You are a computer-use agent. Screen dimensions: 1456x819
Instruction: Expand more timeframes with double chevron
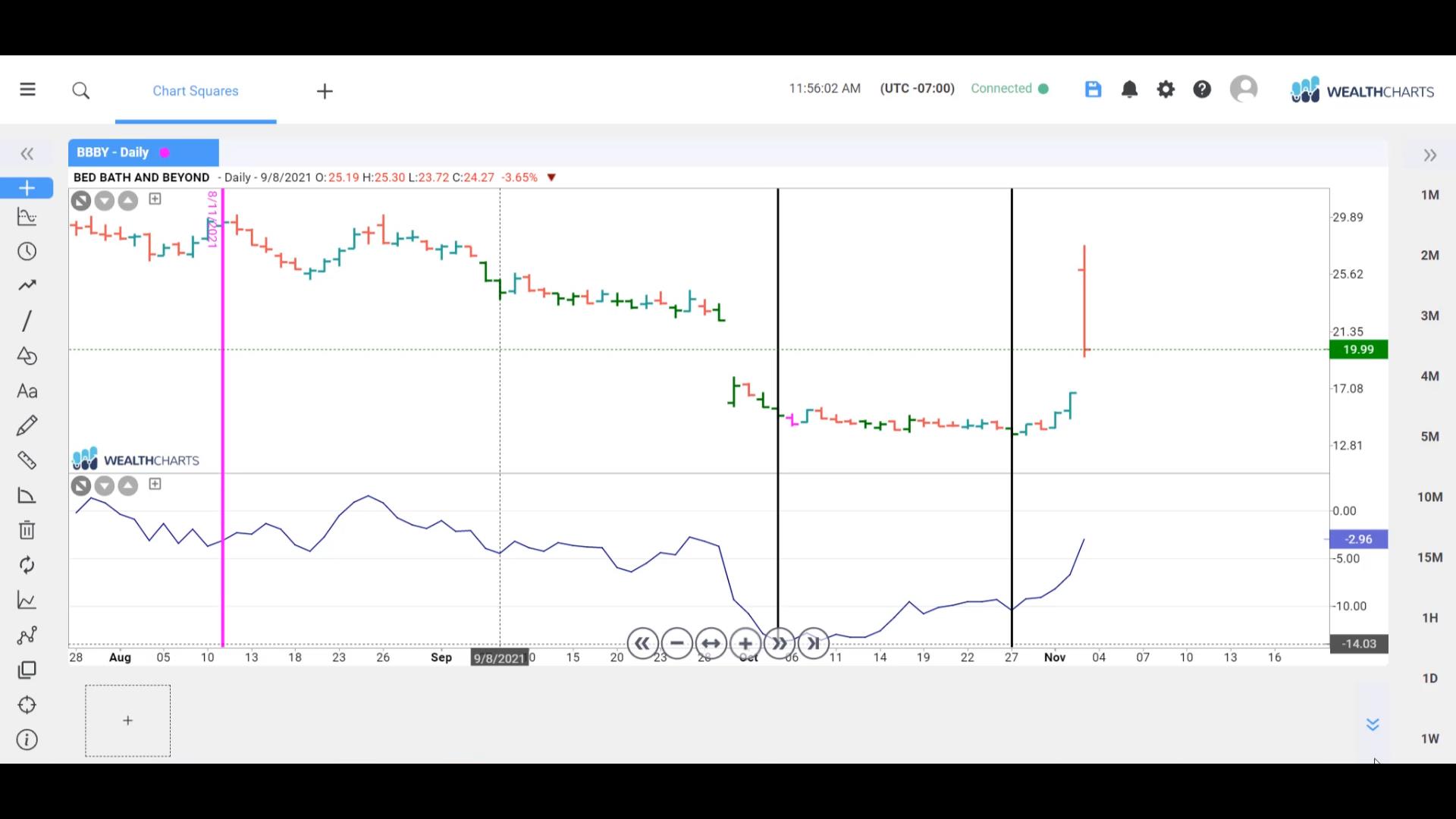(1373, 725)
